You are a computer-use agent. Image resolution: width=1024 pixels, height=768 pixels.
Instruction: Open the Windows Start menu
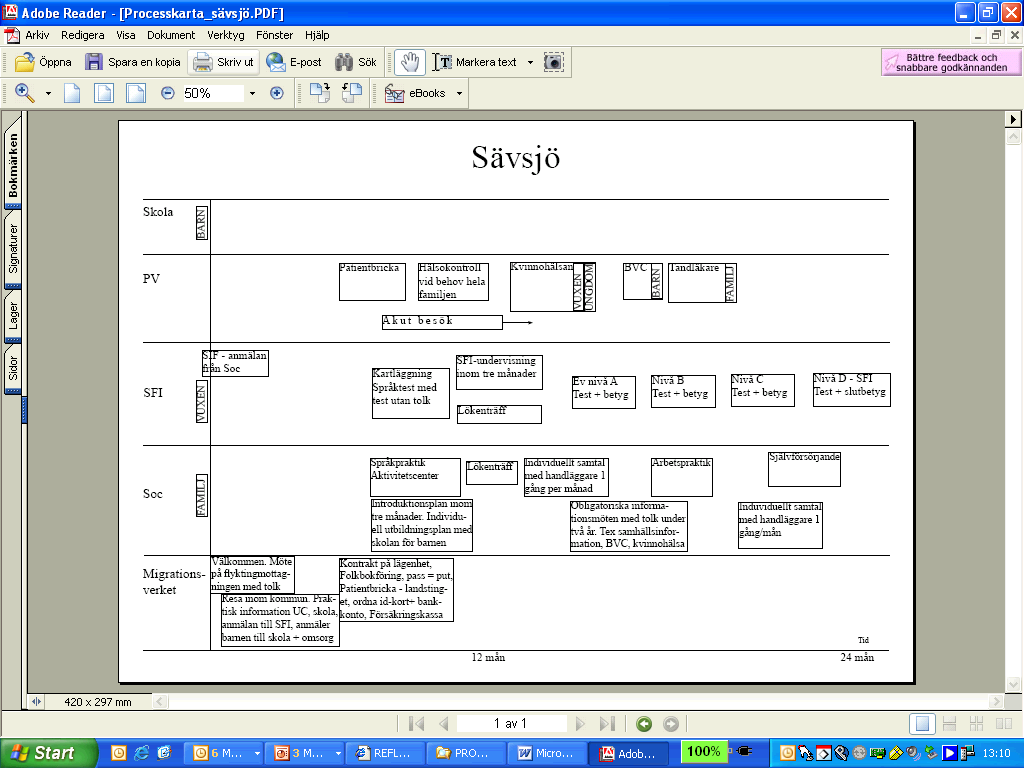(48, 753)
